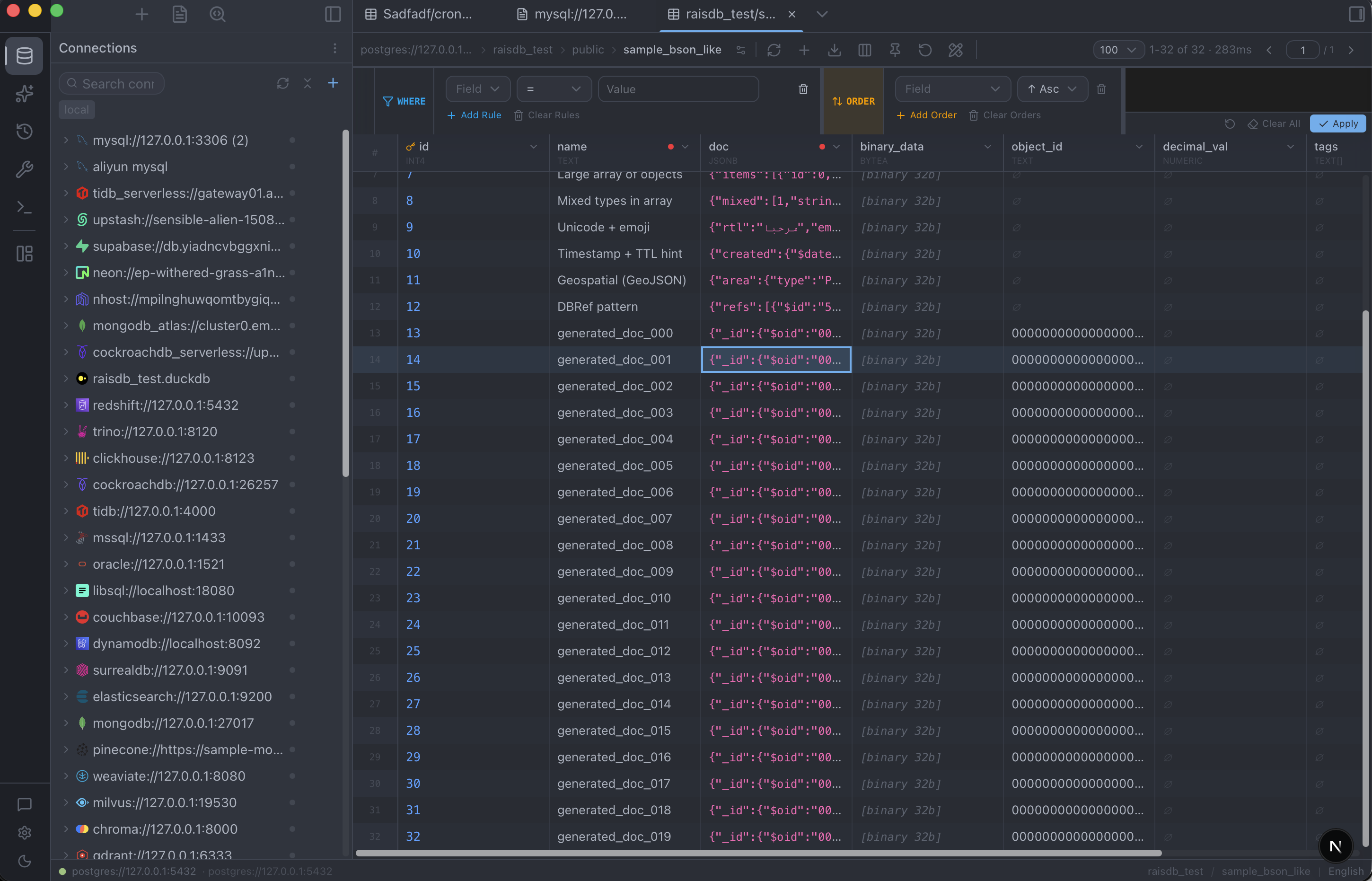Click Clear Orders

pos(1005,115)
